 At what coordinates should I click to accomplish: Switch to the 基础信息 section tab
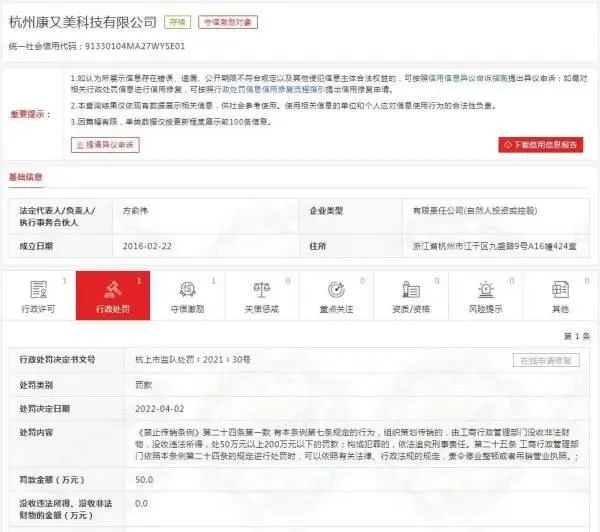[x=26, y=176]
